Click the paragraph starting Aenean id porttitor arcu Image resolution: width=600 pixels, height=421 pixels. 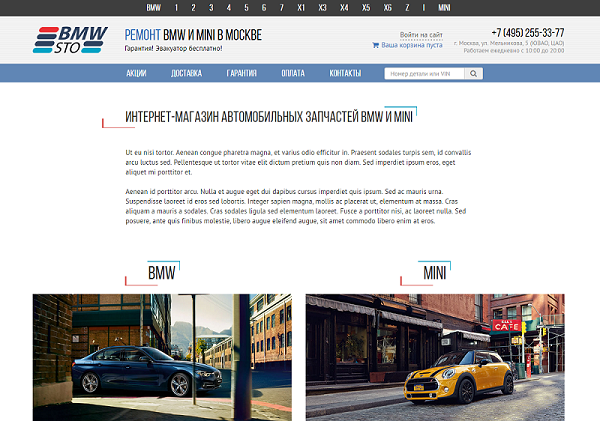pos(296,206)
